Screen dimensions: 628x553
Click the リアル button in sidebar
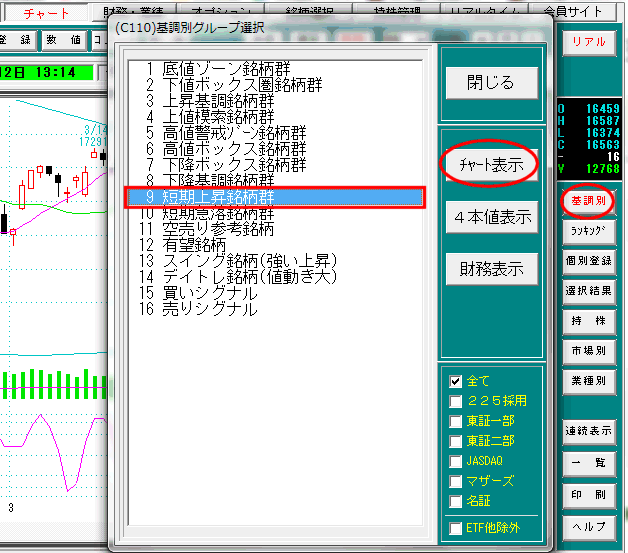pyautogui.click(x=589, y=42)
